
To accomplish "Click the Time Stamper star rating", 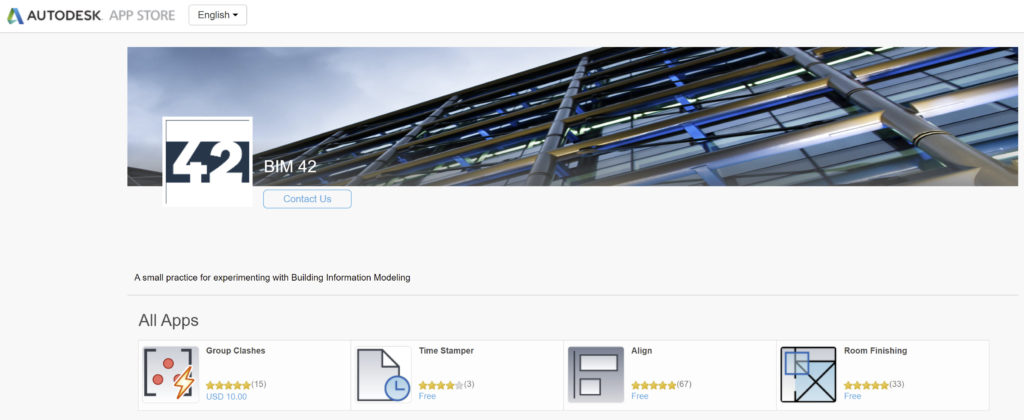I will click(x=441, y=385).
